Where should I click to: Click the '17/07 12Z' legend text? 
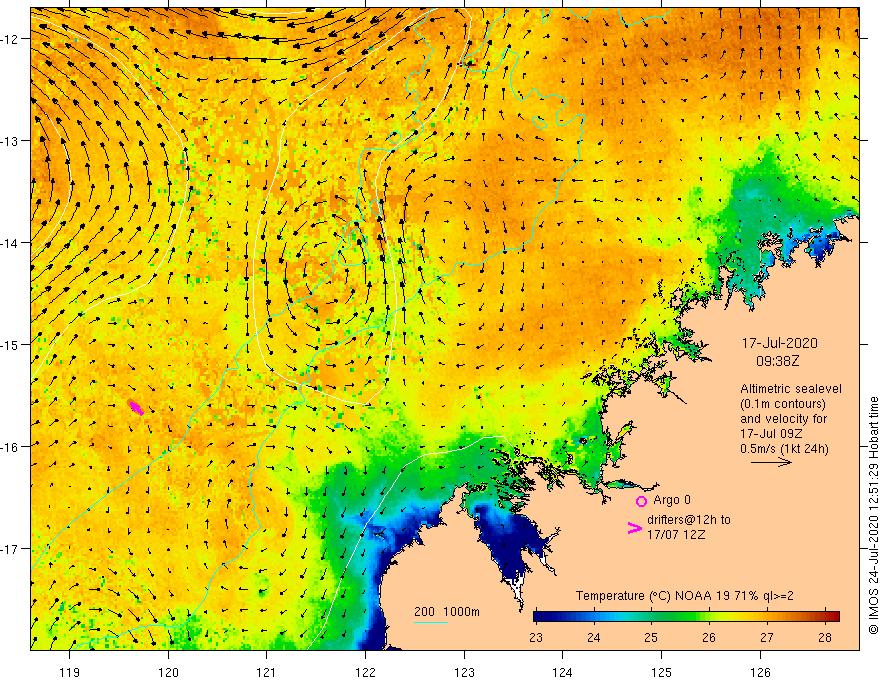(x=676, y=535)
